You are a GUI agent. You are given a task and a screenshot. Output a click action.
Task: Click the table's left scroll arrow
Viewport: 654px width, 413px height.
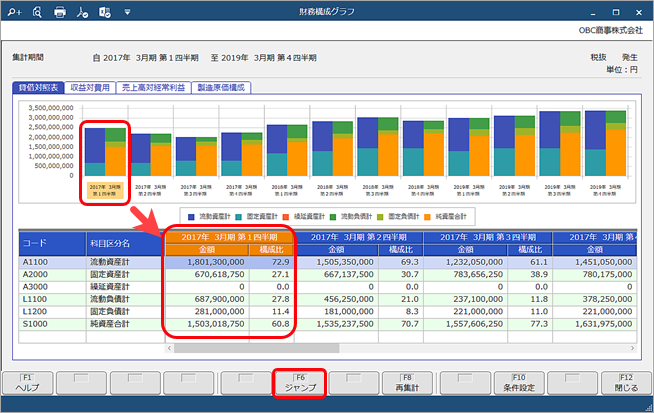point(169,348)
